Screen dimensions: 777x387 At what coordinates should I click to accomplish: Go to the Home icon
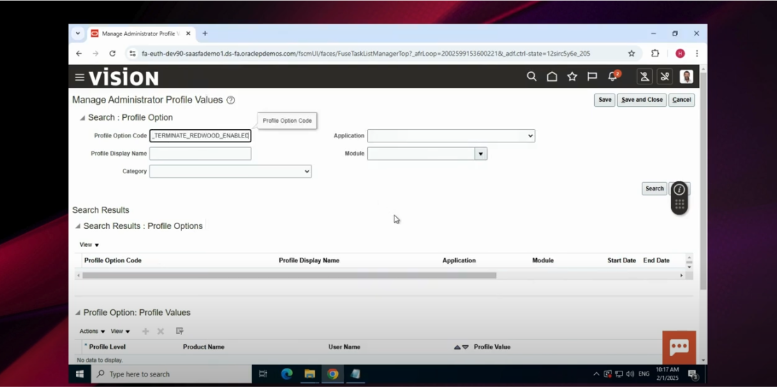coord(552,77)
